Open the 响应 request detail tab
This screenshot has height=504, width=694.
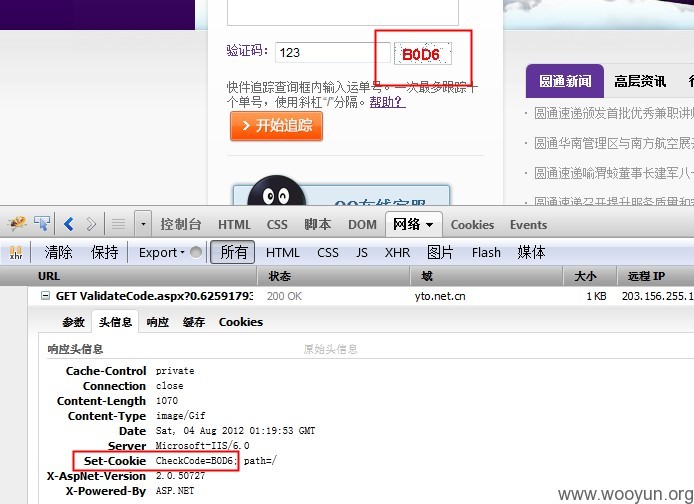[157, 322]
